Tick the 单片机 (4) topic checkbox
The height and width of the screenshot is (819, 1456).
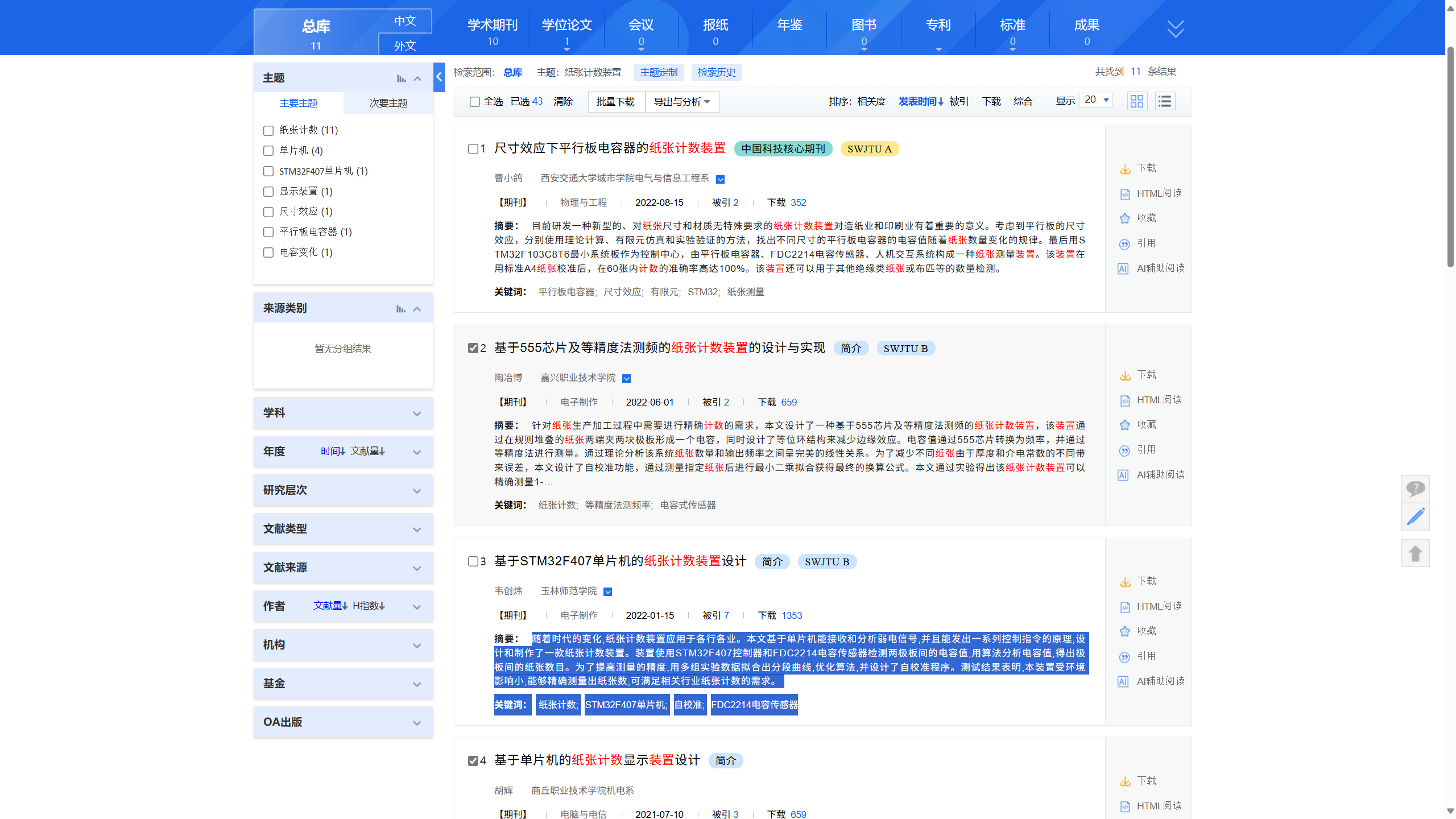268,151
